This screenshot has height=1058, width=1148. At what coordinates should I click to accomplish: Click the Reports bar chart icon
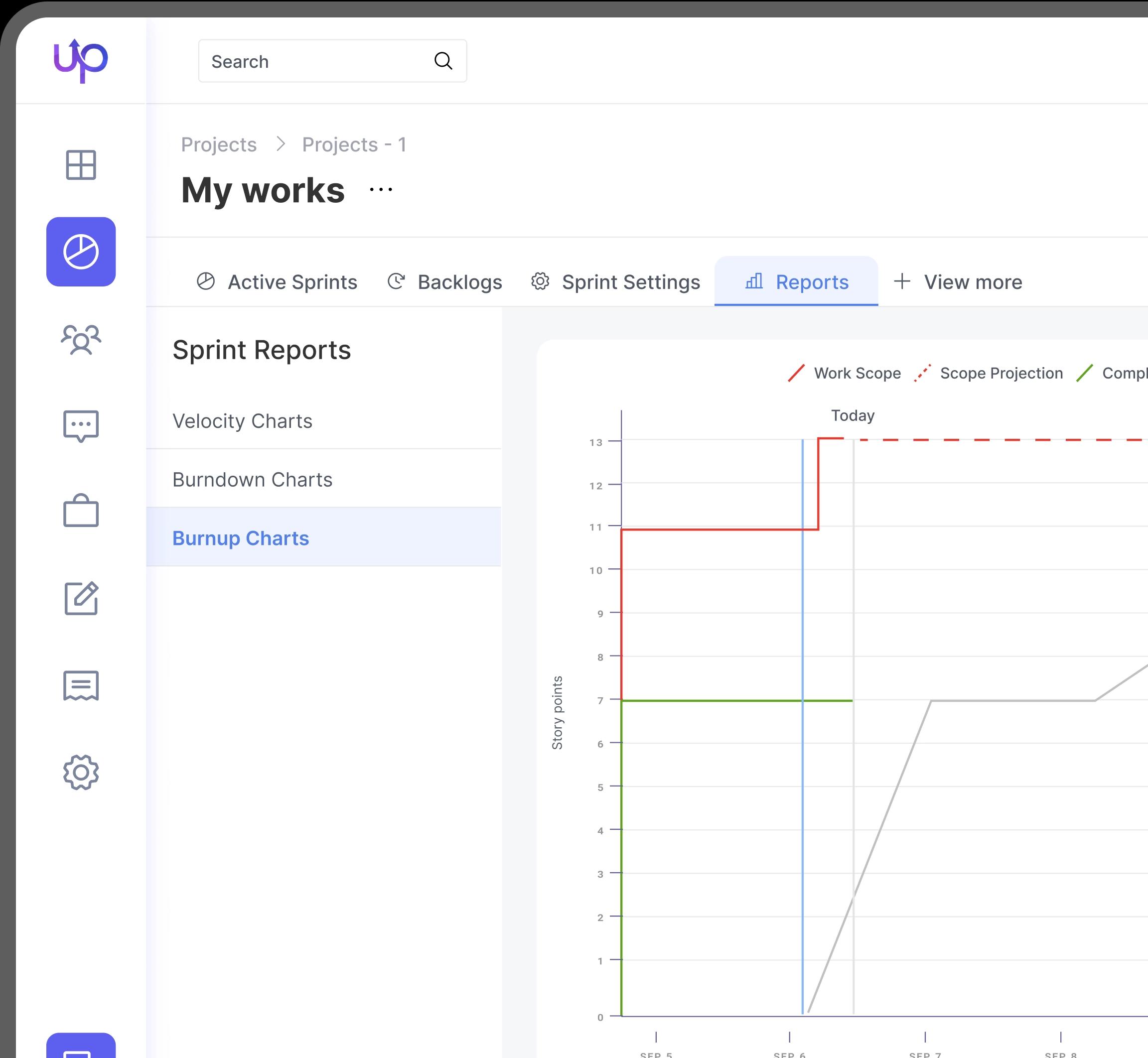tap(754, 281)
